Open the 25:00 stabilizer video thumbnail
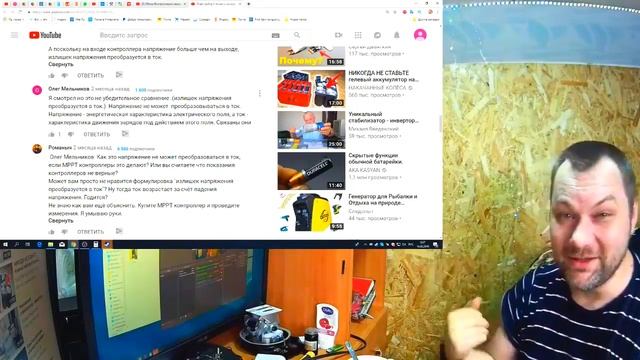This screenshot has width=640, height=360. pos(311,130)
